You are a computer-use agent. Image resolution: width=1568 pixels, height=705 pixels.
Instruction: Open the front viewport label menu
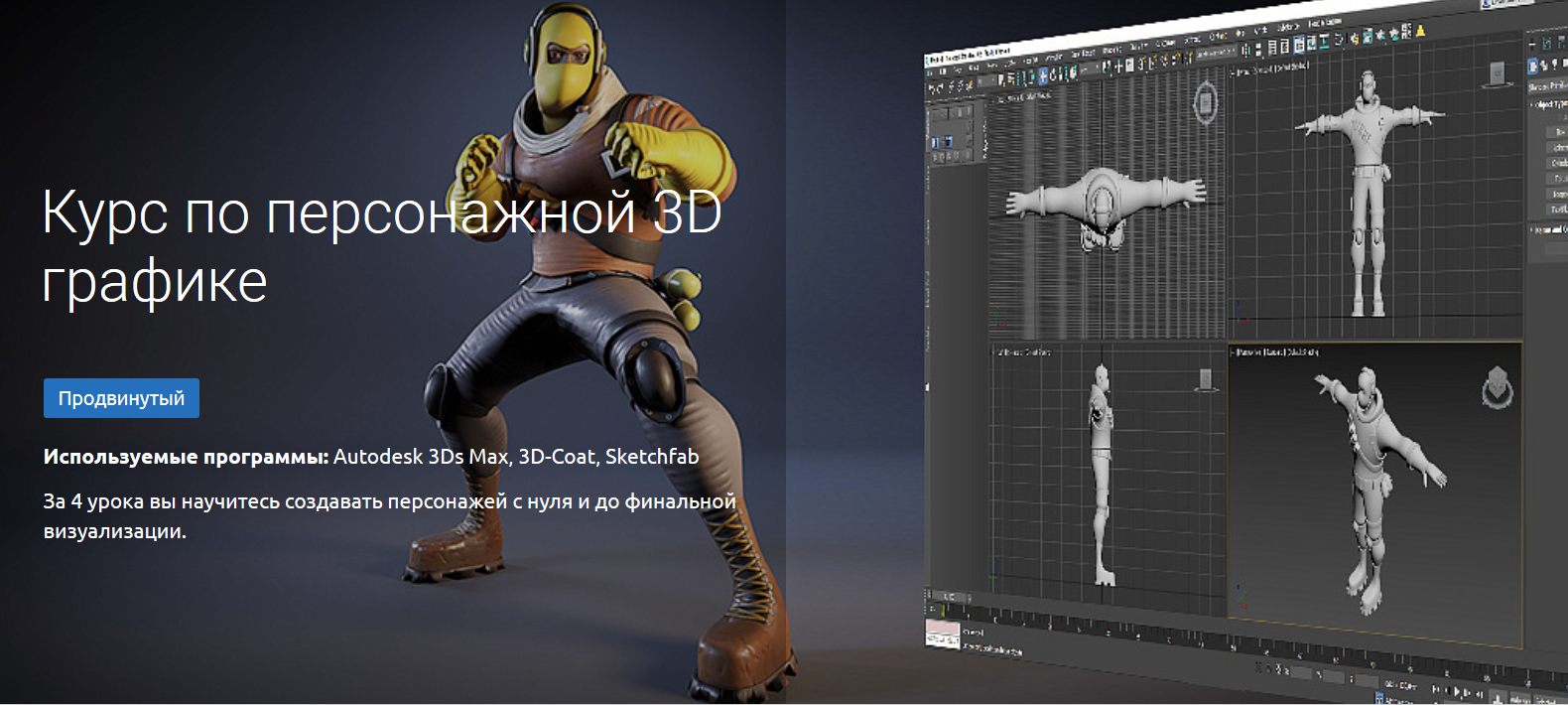point(1270,69)
